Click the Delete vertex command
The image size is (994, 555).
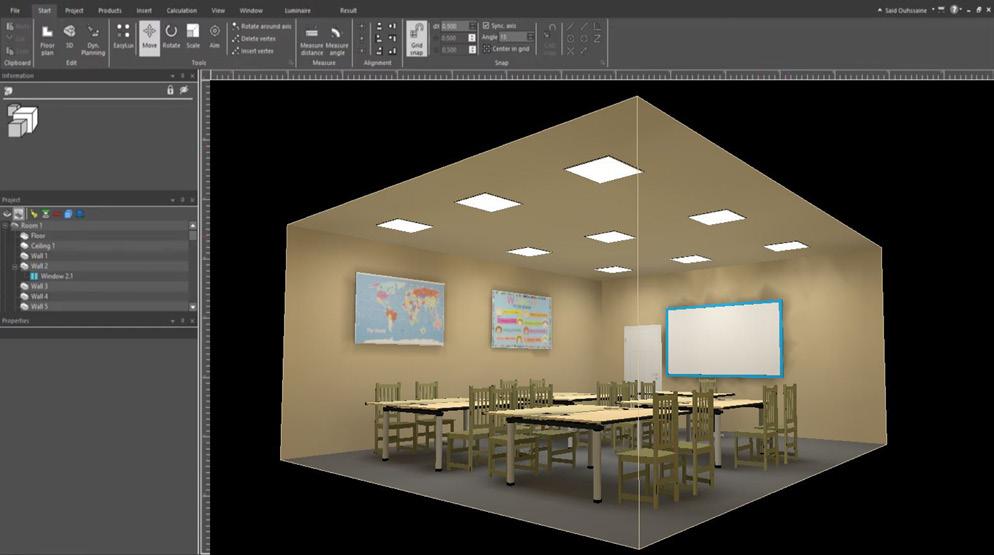(x=254, y=39)
